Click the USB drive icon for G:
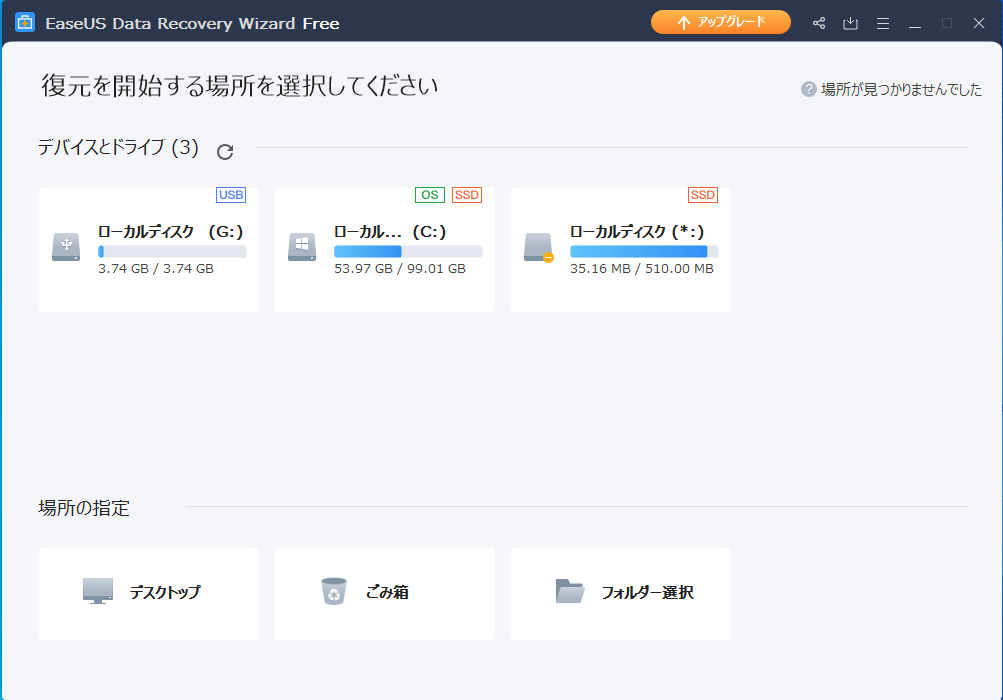Screen dimensions: 1003x700 tap(66, 247)
